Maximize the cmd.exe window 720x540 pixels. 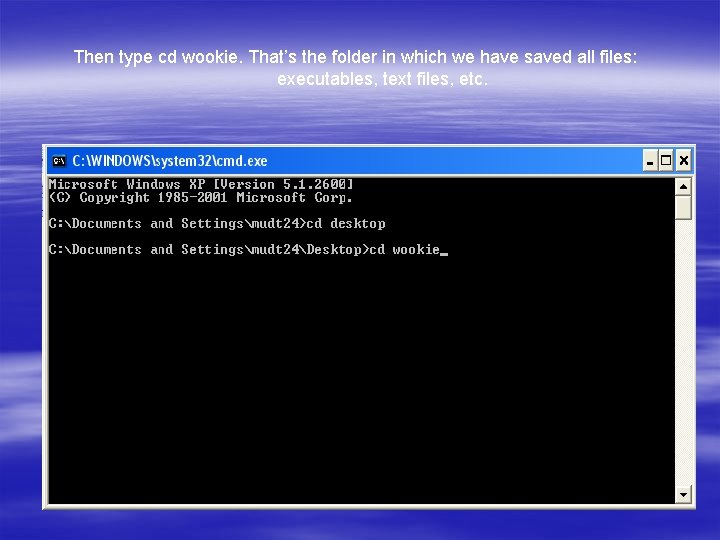pos(666,161)
